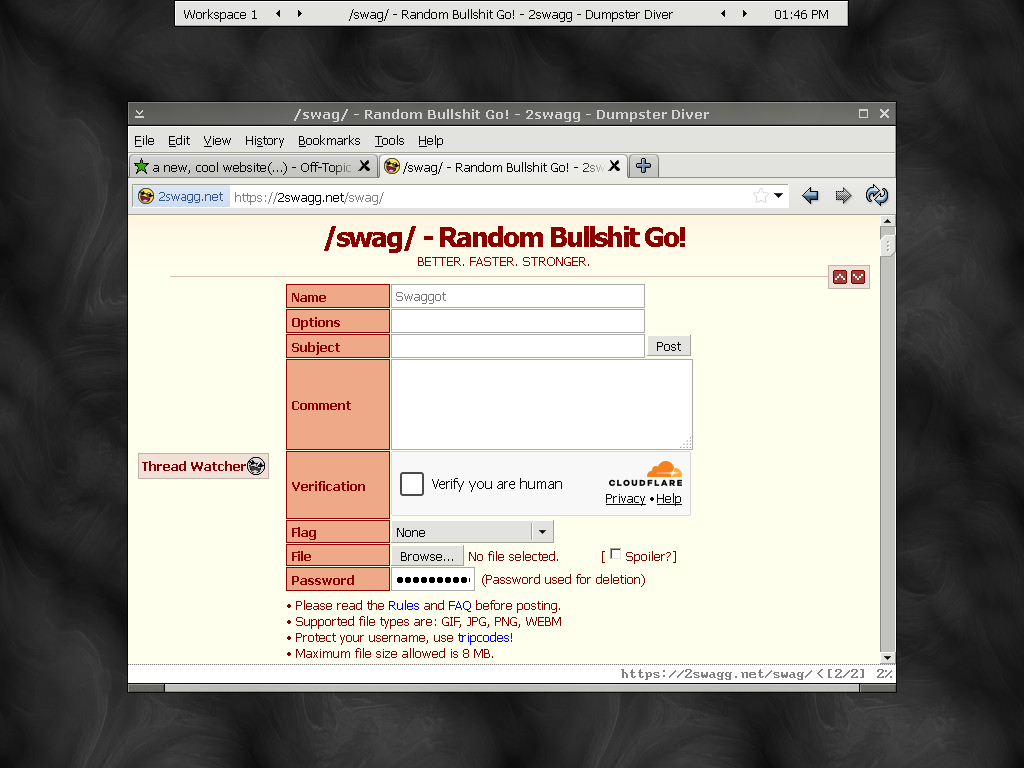1024x768 pixels.
Task: Focus the Password field
Action: [x=432, y=579]
